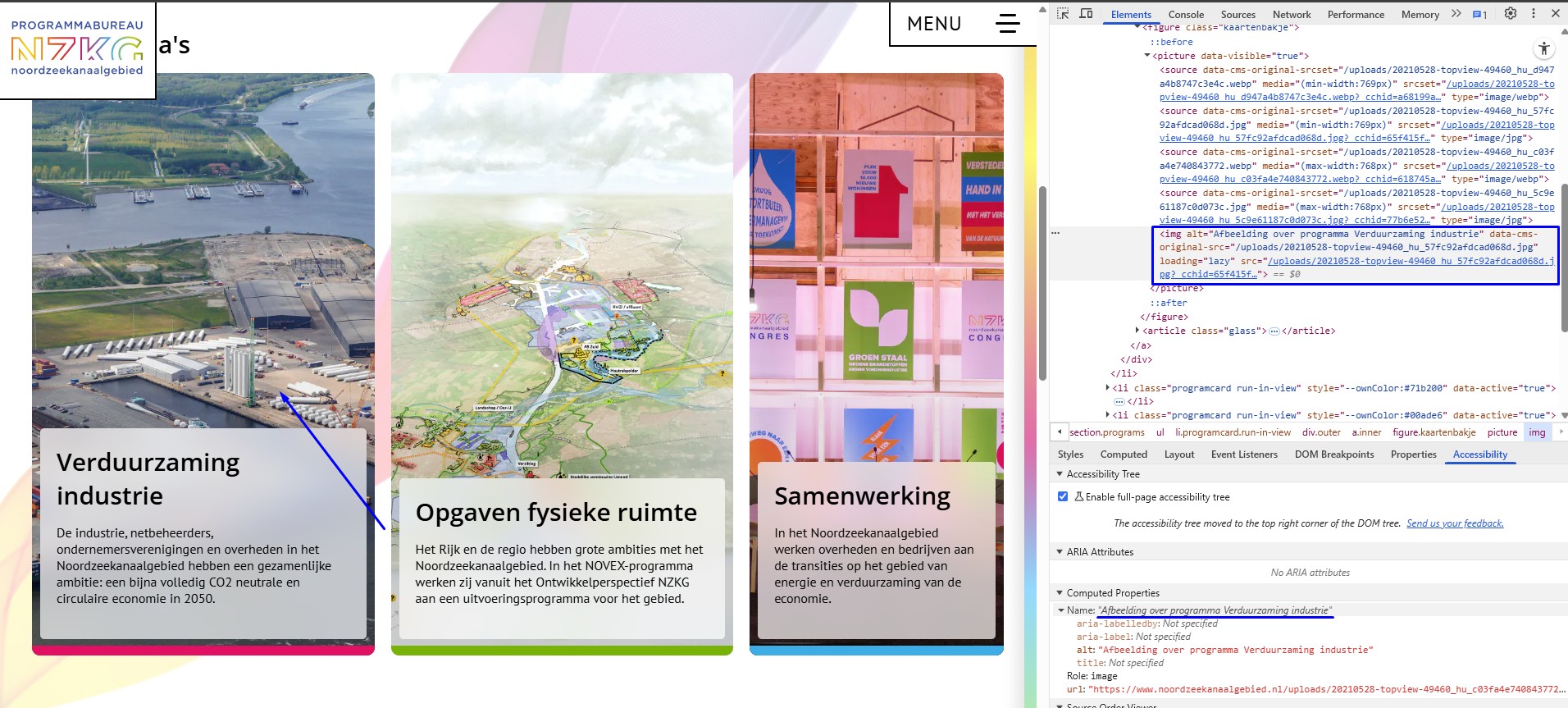Collapse the Computed Properties section
The height and width of the screenshot is (708, 1568).
coord(1060,593)
